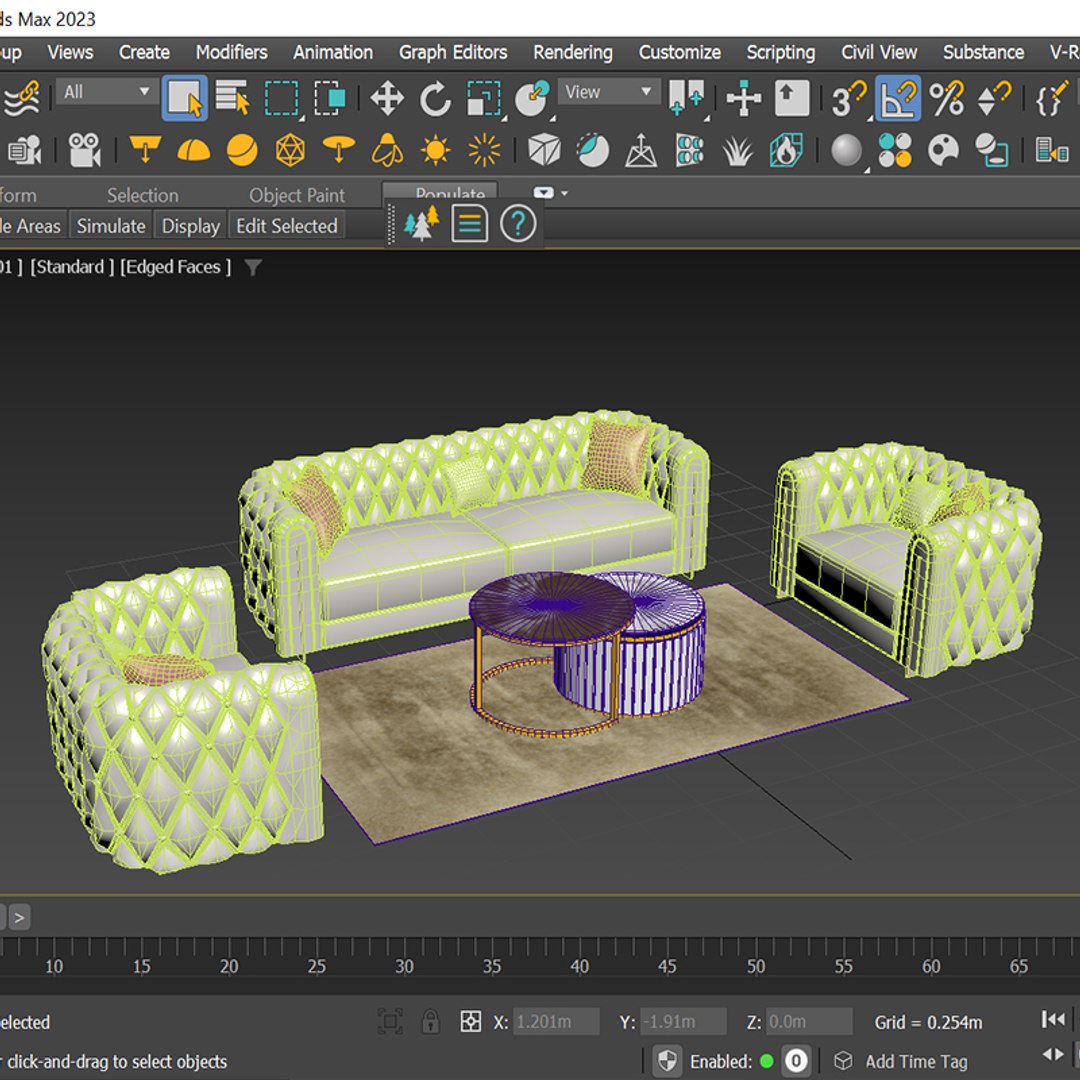Click the orange disc light icon

click(x=339, y=149)
